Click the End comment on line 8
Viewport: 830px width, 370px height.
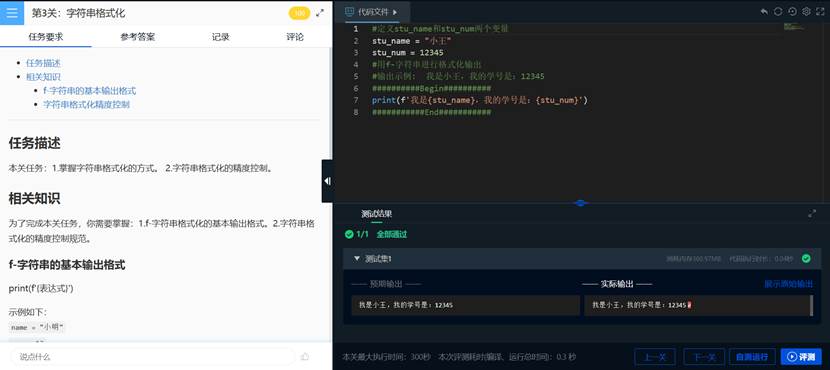(x=431, y=112)
